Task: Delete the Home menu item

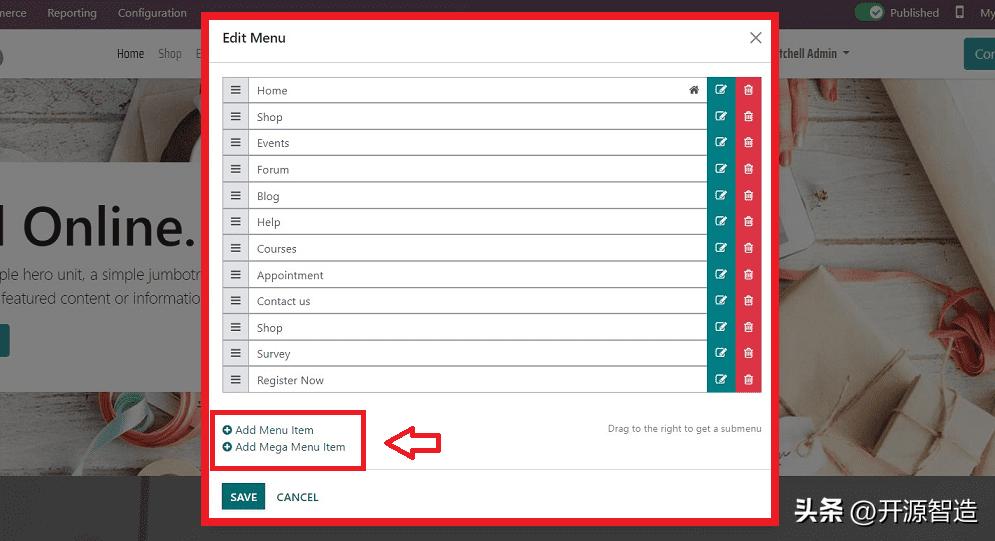Action: [x=748, y=90]
